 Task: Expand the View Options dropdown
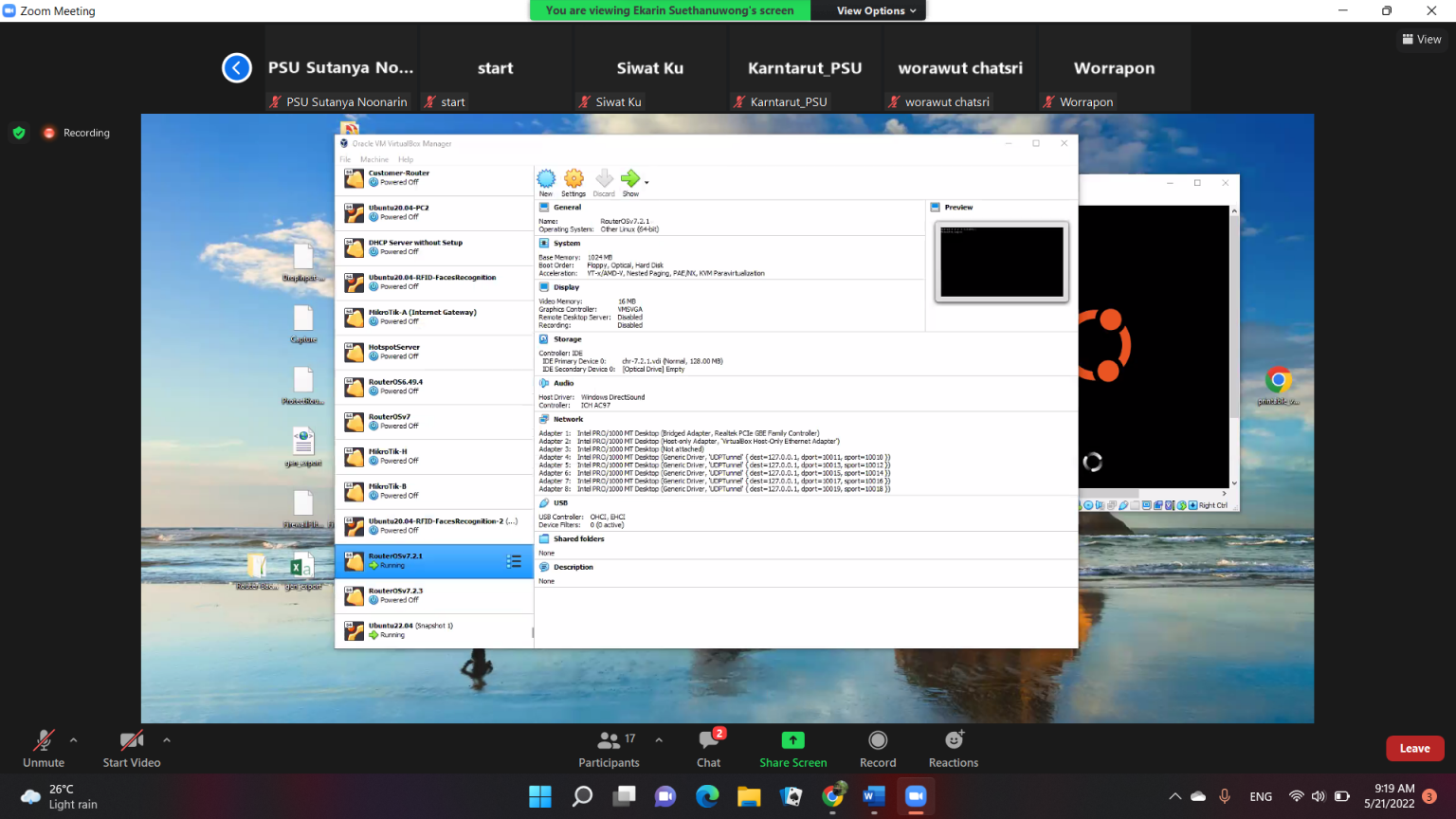click(x=876, y=10)
